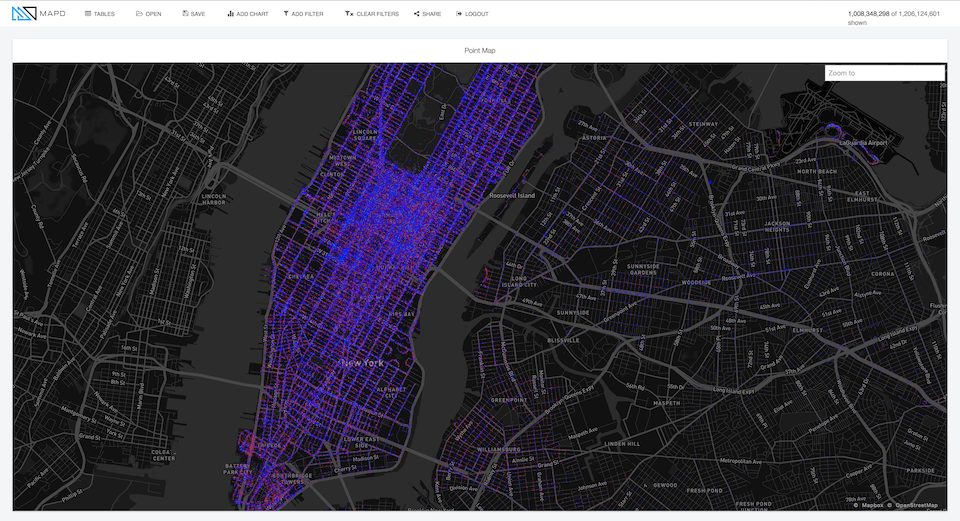This screenshot has width=960, height=521.
Task: Click the Point Map chart title
Action: pyautogui.click(x=480, y=51)
